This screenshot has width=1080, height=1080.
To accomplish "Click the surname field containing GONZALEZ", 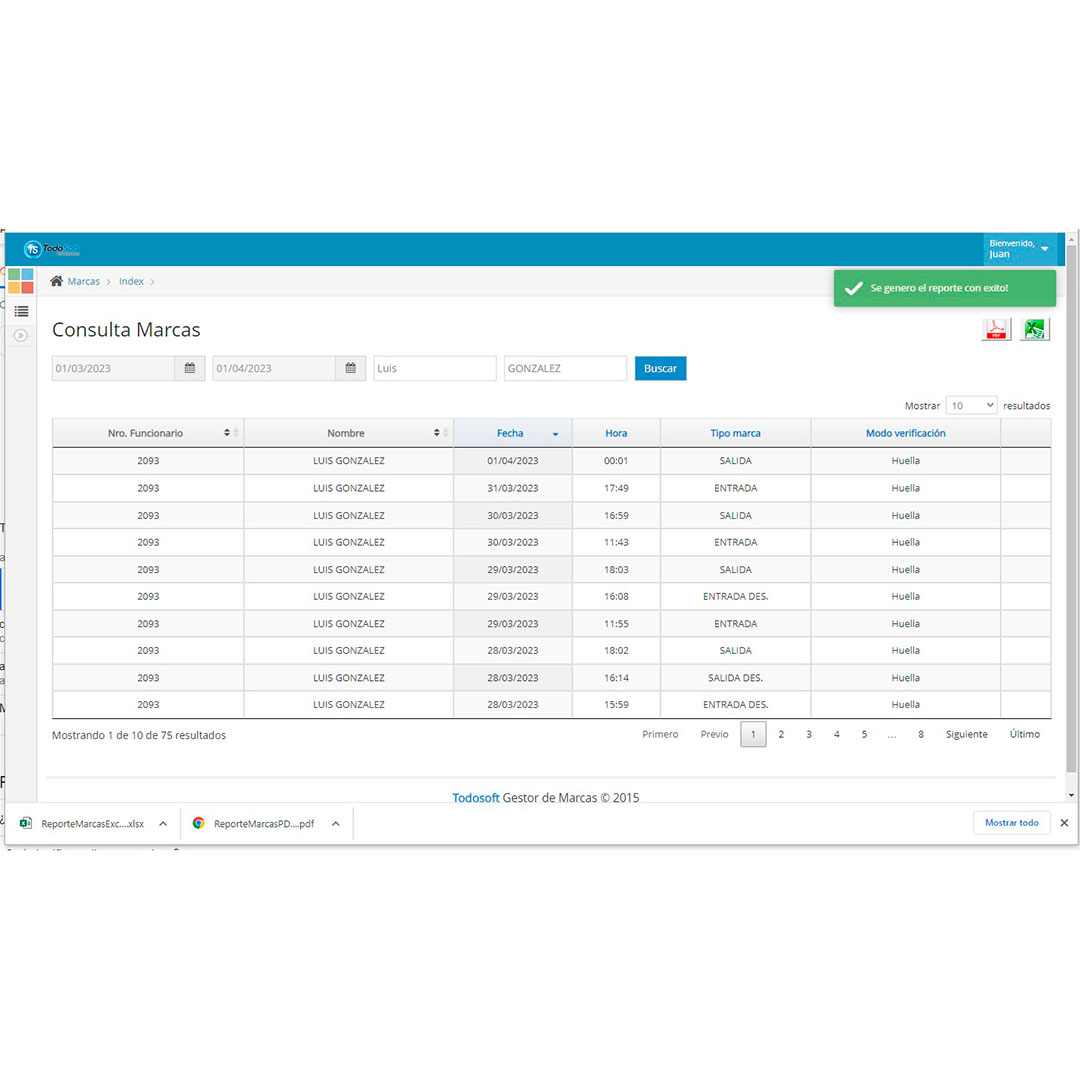I will tap(565, 368).
